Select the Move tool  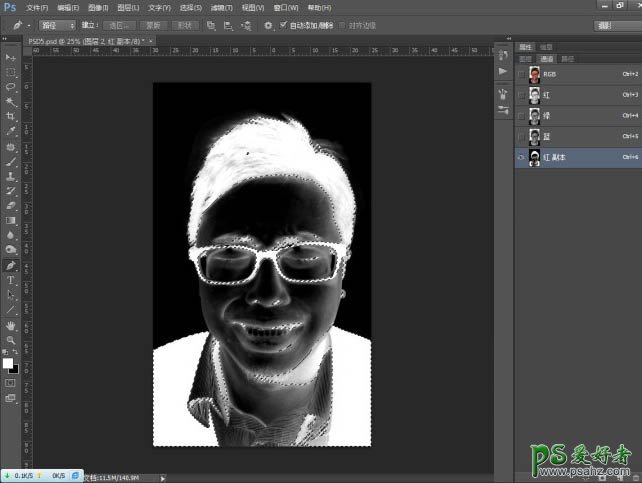(10, 58)
